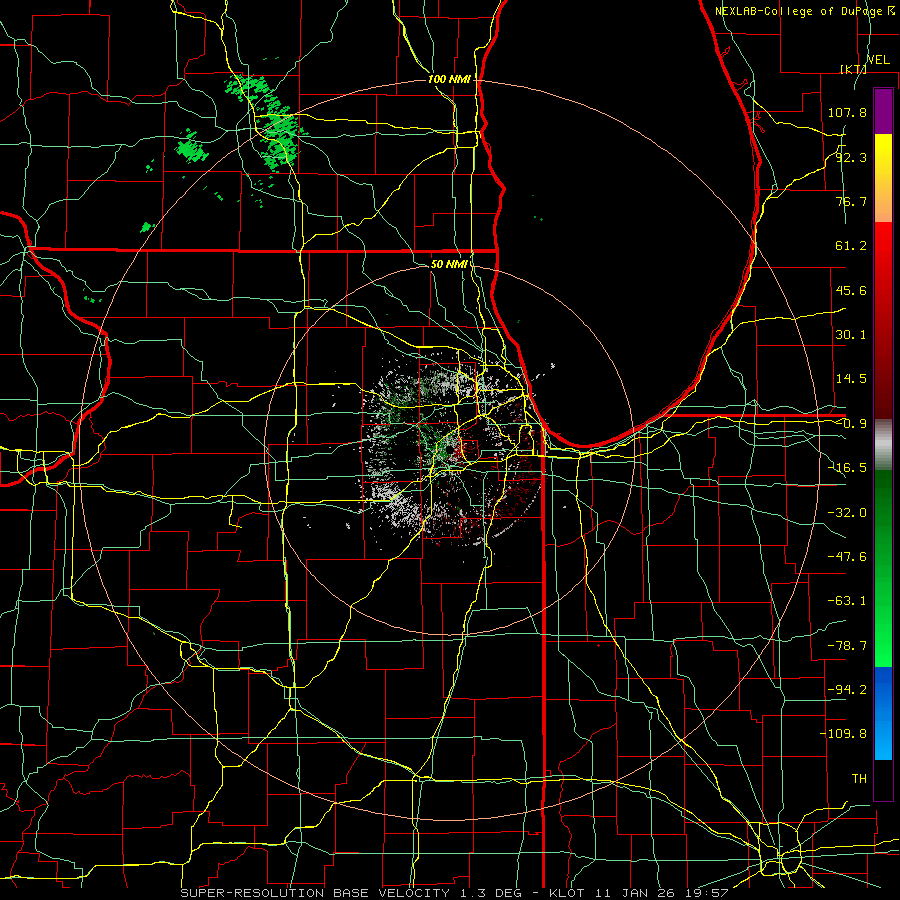
Task: Click the -63.1 velocity scale value
Action: pos(847,601)
